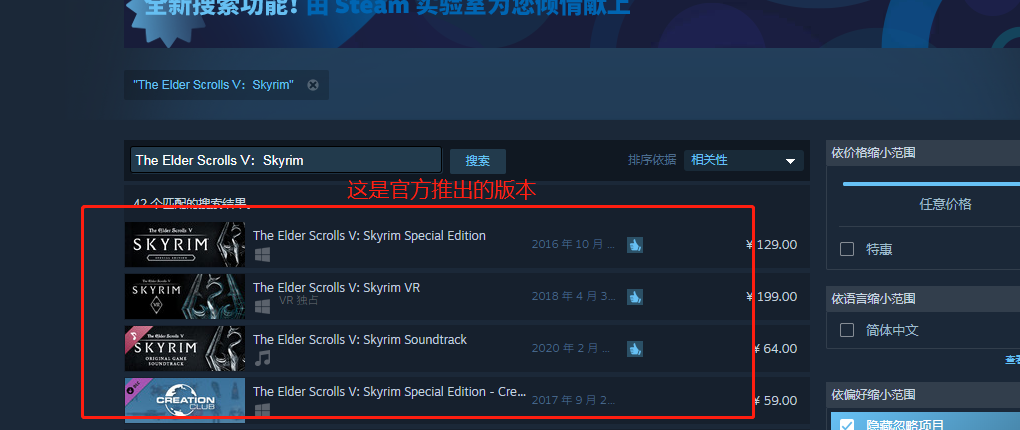Open Skyrim Soundtrack thumbnail
Image resolution: width=1020 pixels, height=430 pixels.
click(x=185, y=349)
